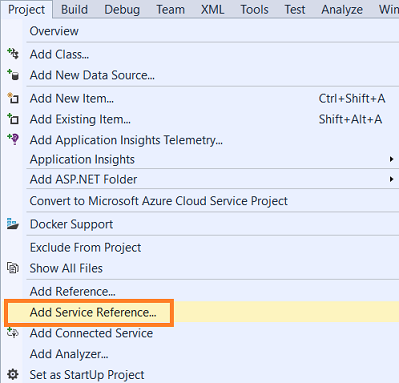Open the Team menu
The width and height of the screenshot is (399, 383).
pyautogui.click(x=170, y=9)
